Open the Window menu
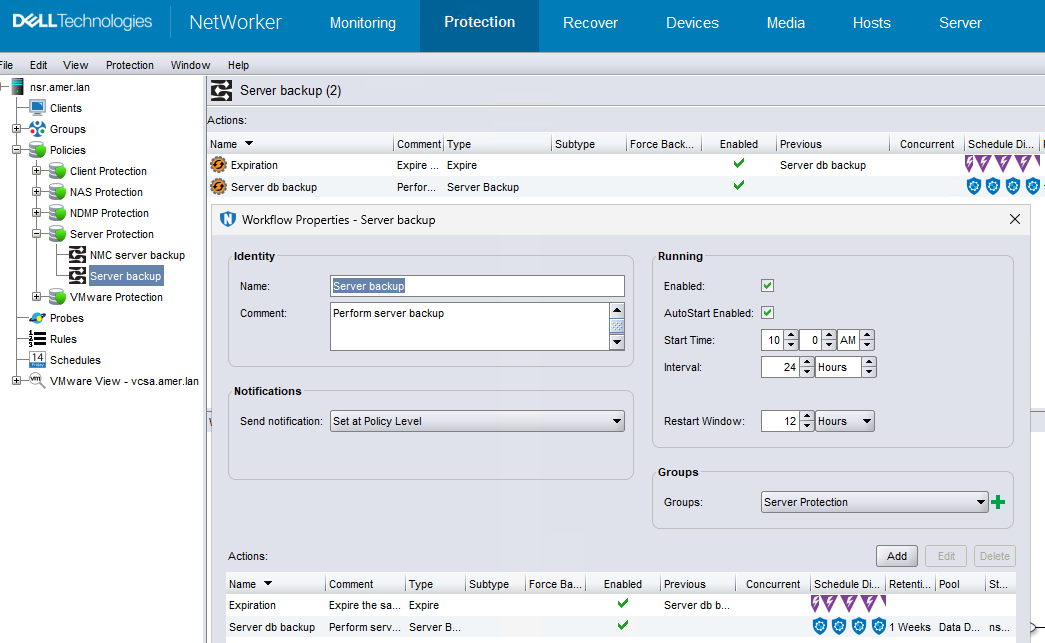This screenshot has height=643, width=1045. click(190, 65)
